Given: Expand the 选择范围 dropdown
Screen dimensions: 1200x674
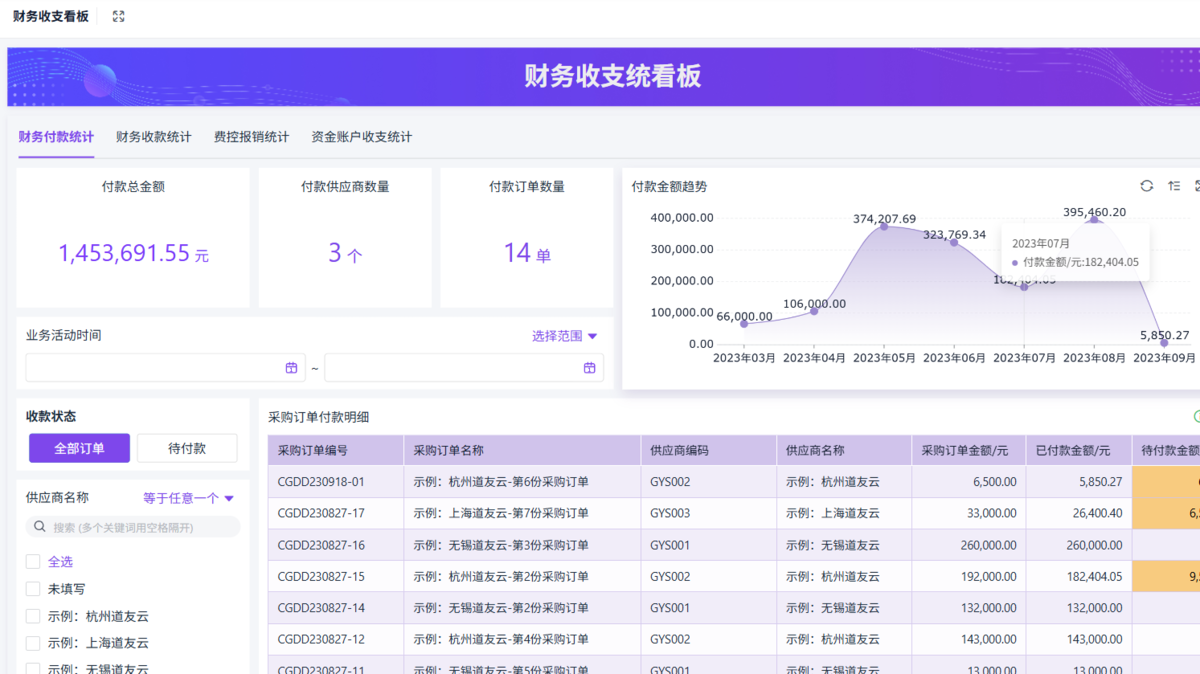Looking at the screenshot, I should pos(564,336).
